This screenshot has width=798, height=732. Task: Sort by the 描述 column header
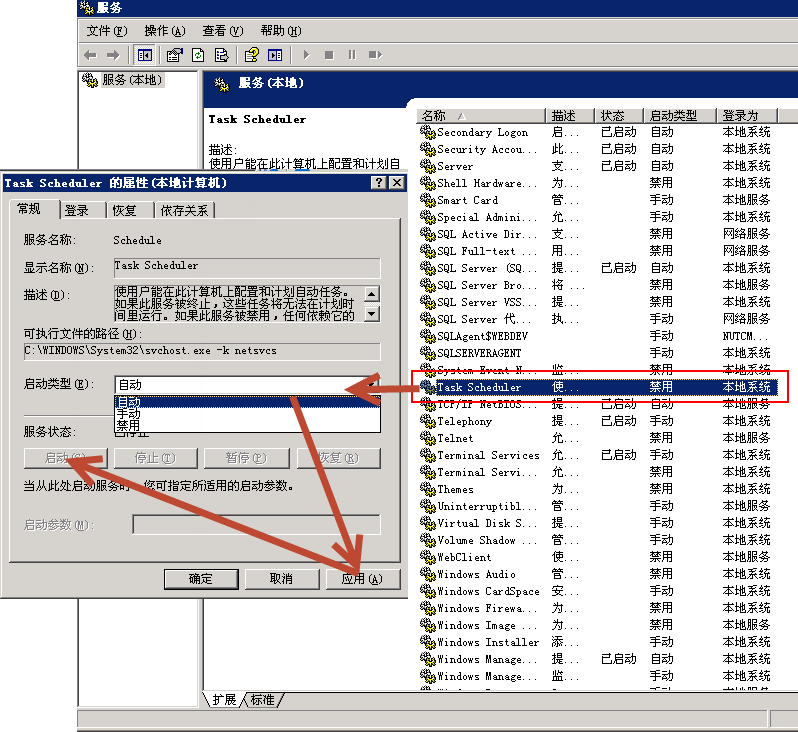(571, 116)
